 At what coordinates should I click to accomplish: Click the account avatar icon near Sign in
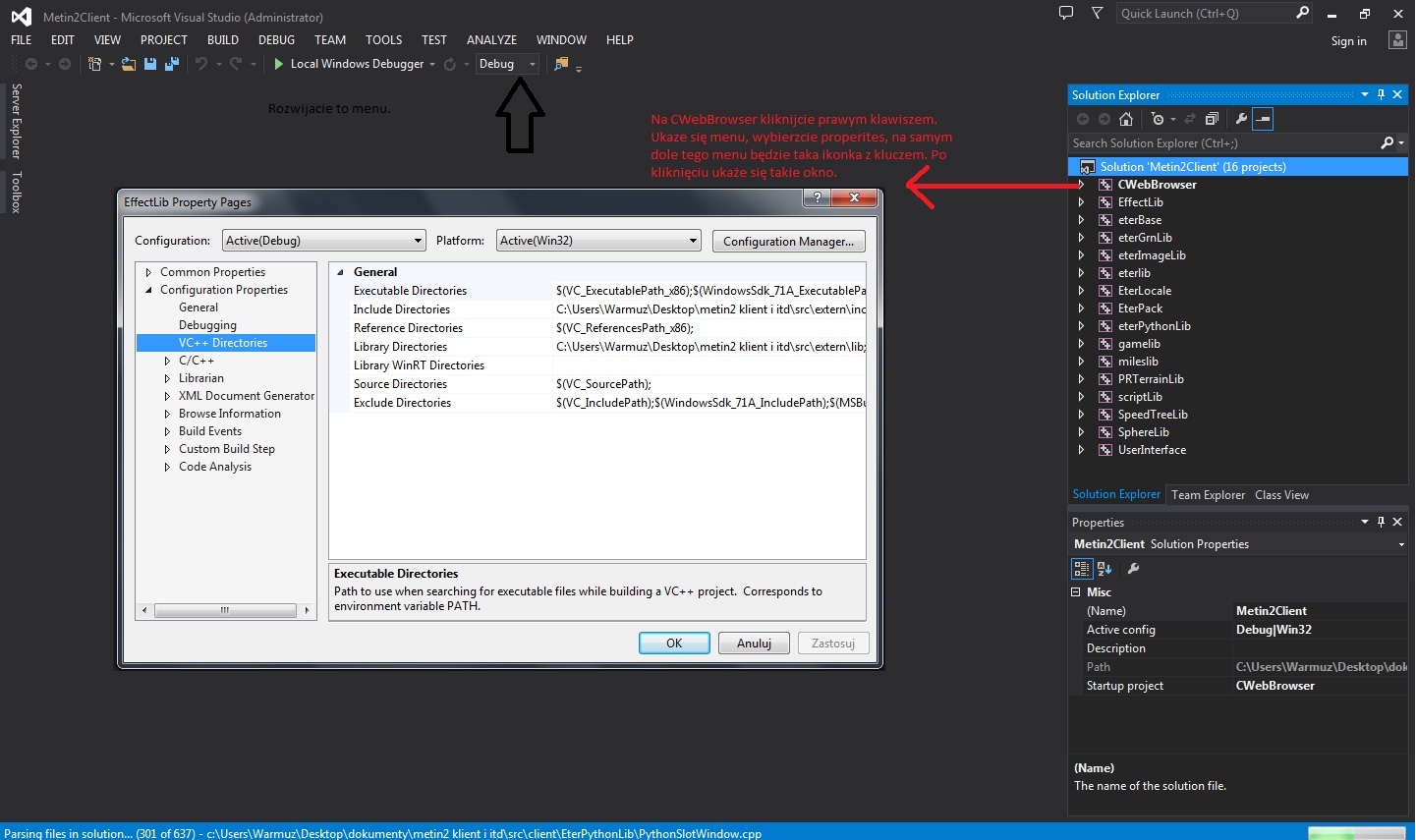coord(1397,39)
